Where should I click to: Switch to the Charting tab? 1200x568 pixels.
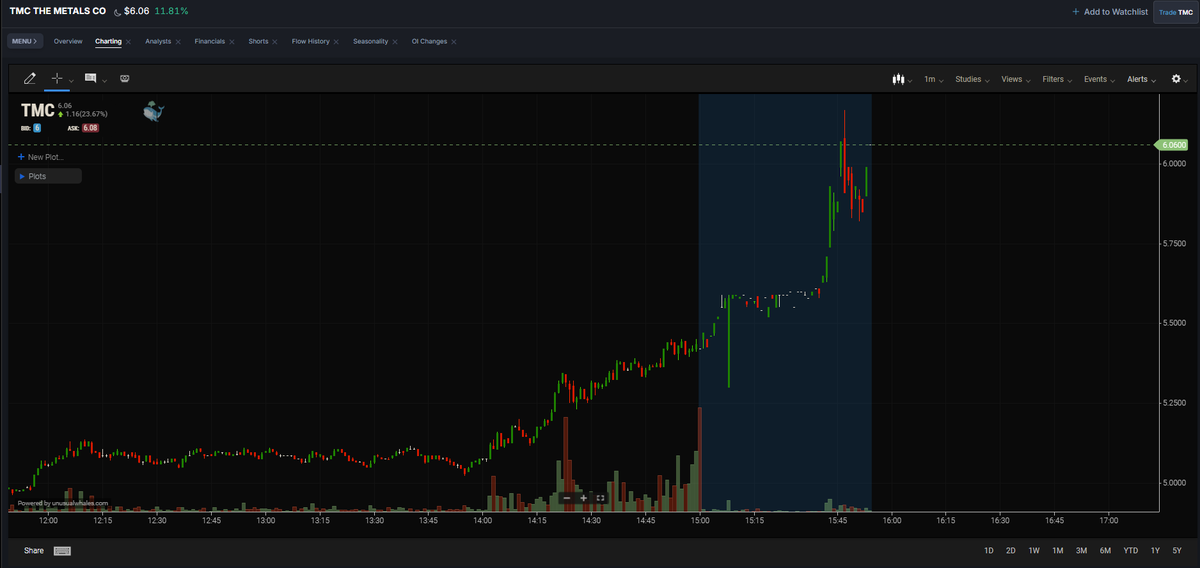pyautogui.click(x=108, y=41)
